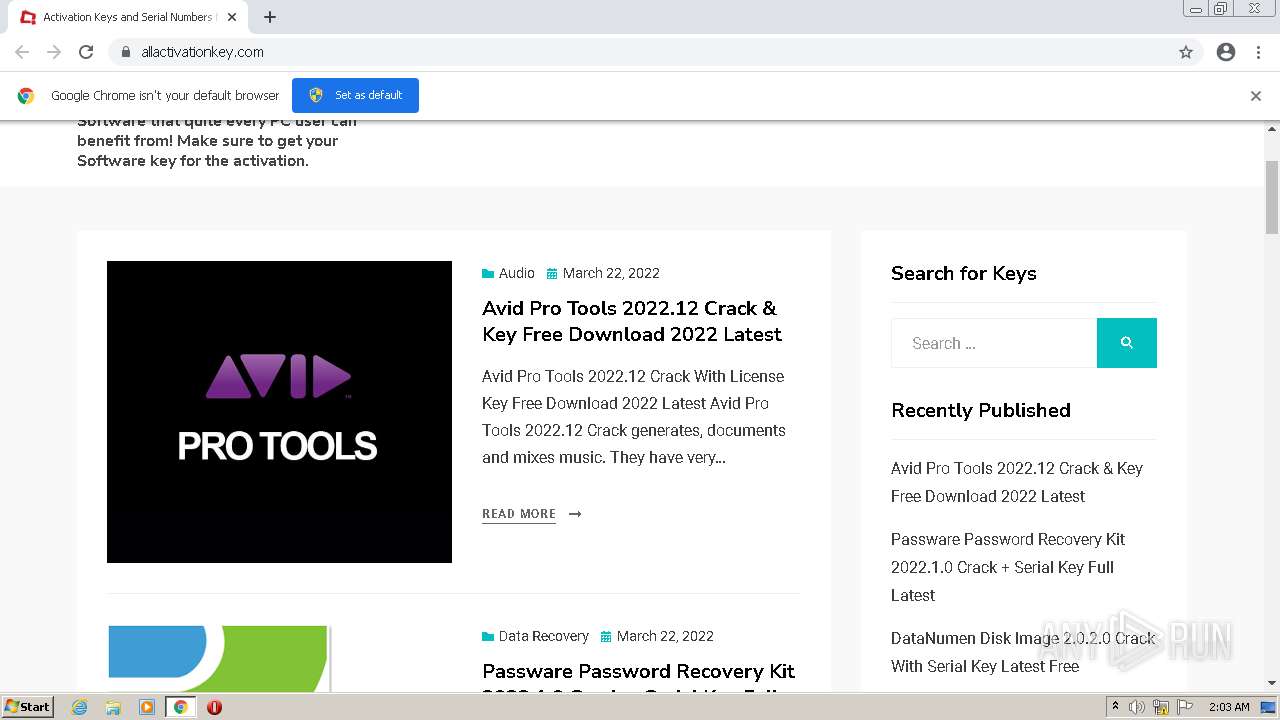Click the magnifier search submit button
1280x720 pixels.
click(x=1127, y=343)
